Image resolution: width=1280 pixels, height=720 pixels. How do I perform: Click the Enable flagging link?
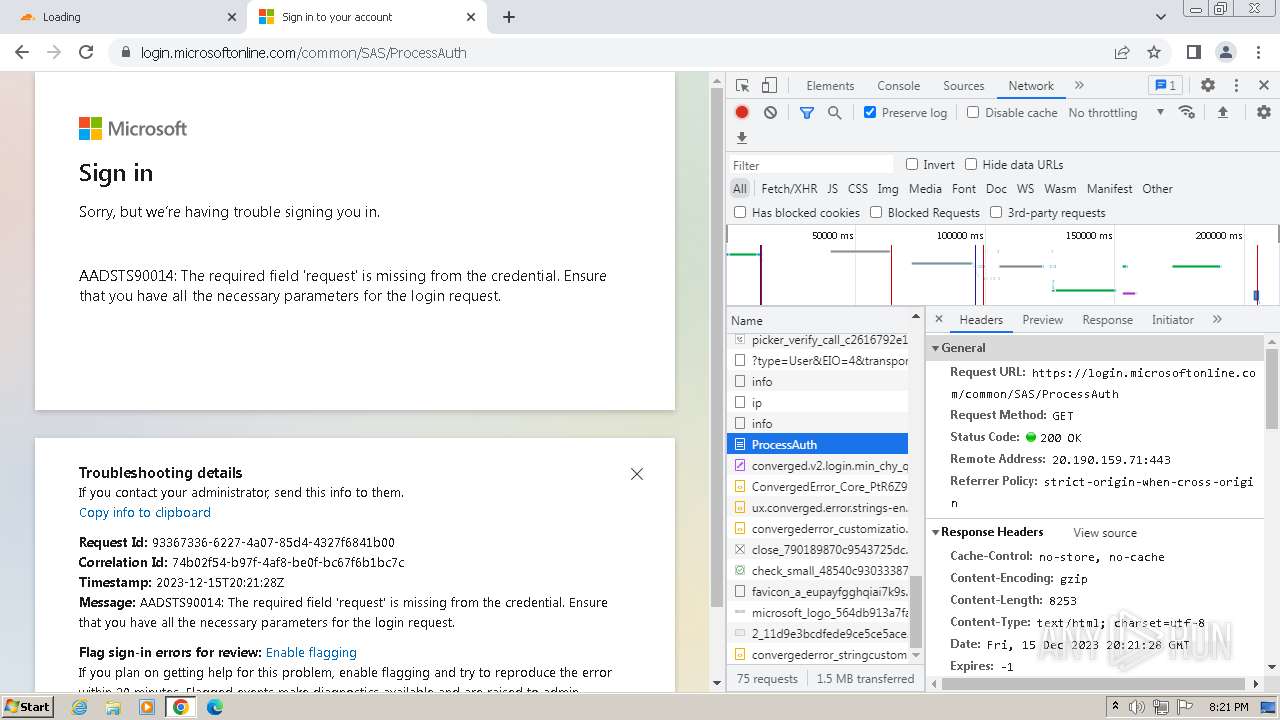[x=311, y=652]
